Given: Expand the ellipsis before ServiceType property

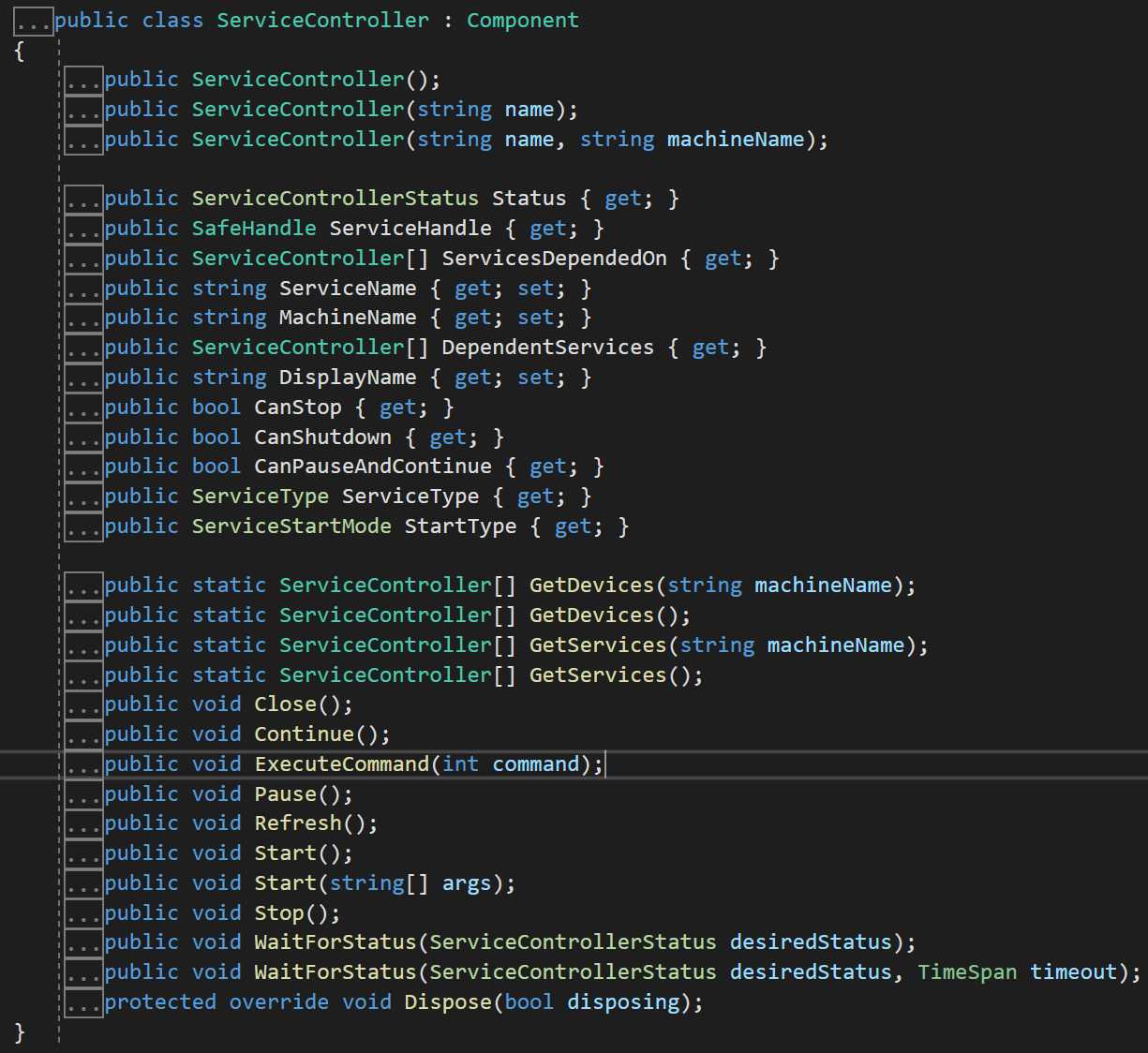Looking at the screenshot, I should point(84,497).
